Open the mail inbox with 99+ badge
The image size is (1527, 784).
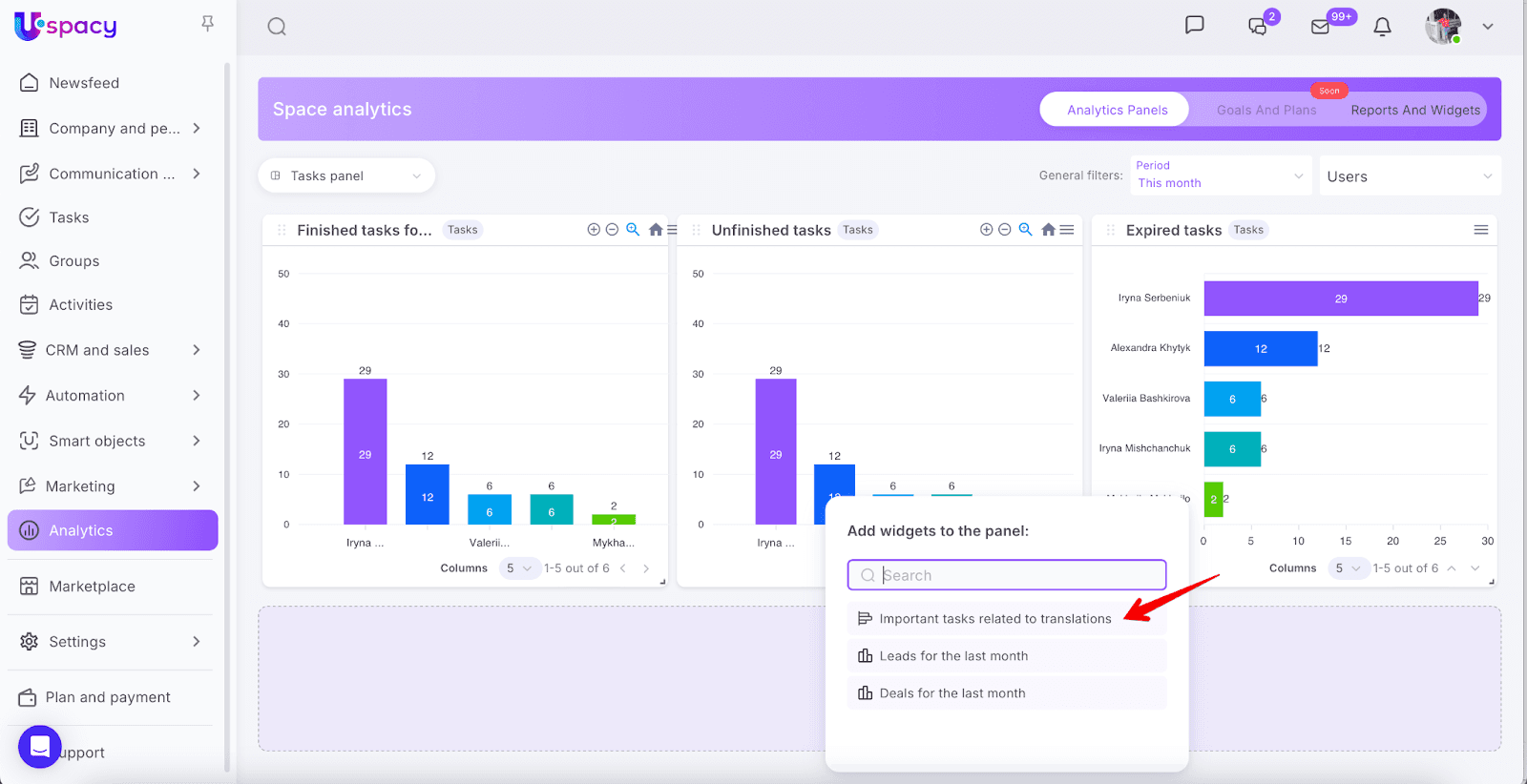tap(1321, 27)
